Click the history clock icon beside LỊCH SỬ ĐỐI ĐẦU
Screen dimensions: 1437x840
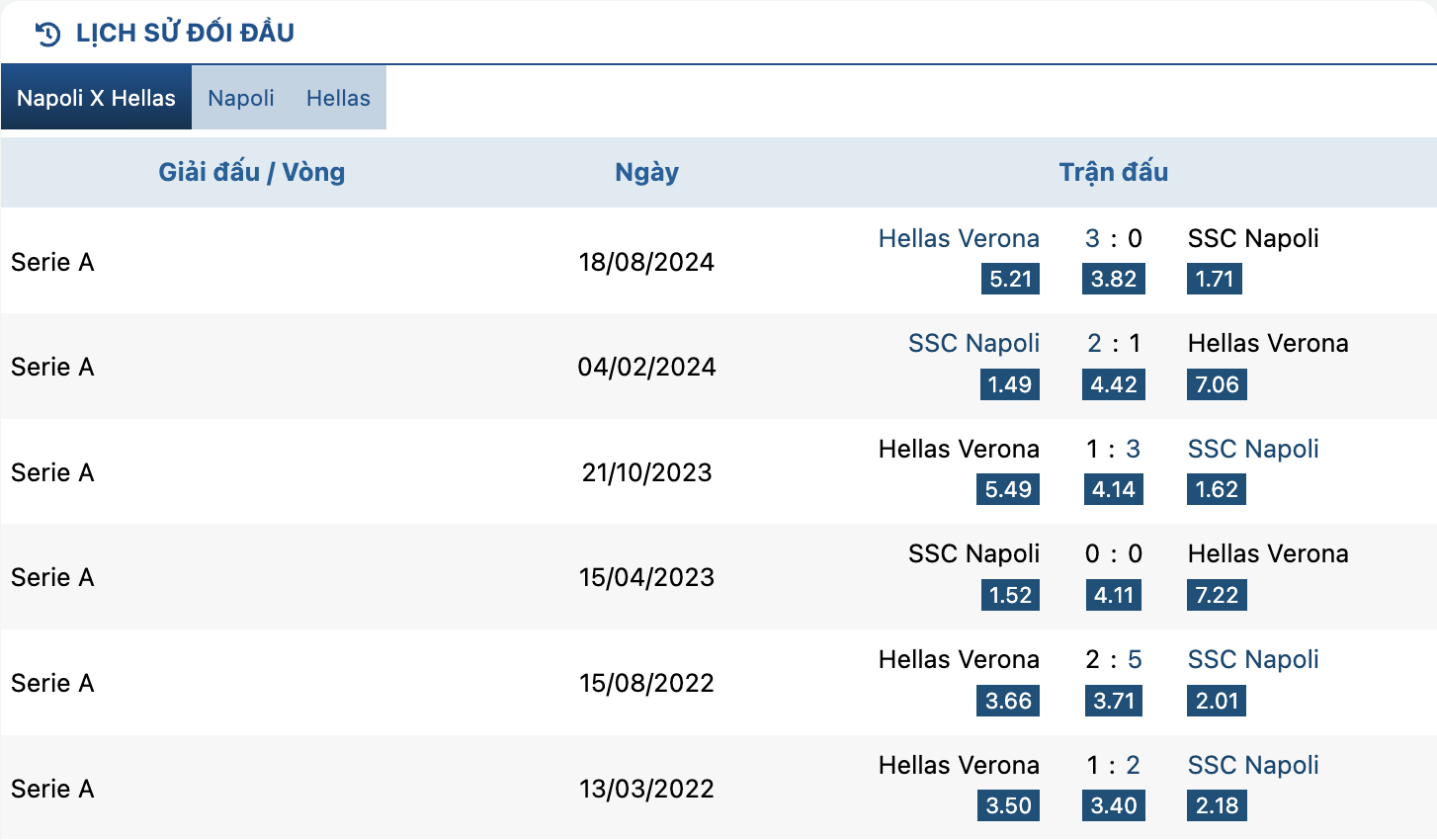47,34
